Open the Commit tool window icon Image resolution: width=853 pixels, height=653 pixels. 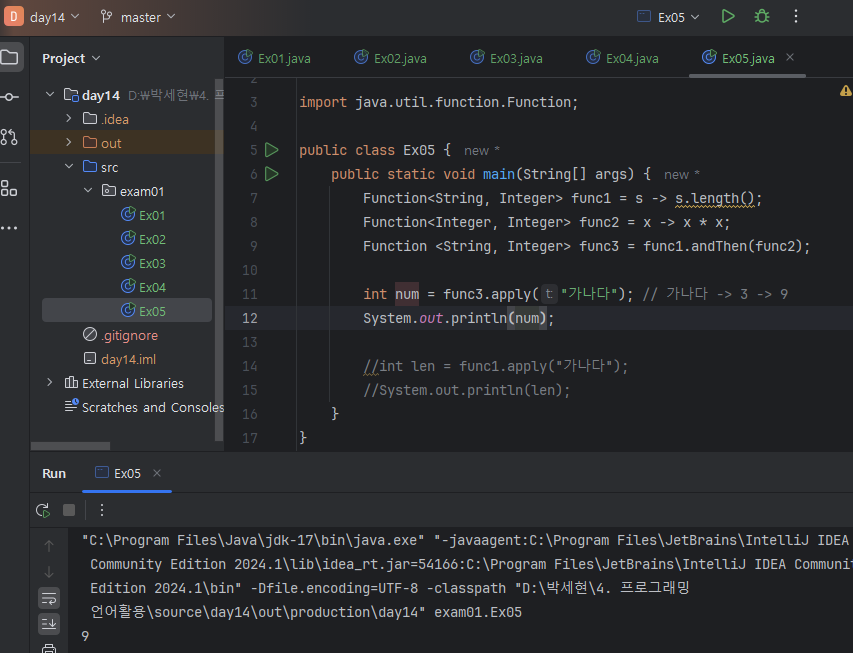pos(9,97)
